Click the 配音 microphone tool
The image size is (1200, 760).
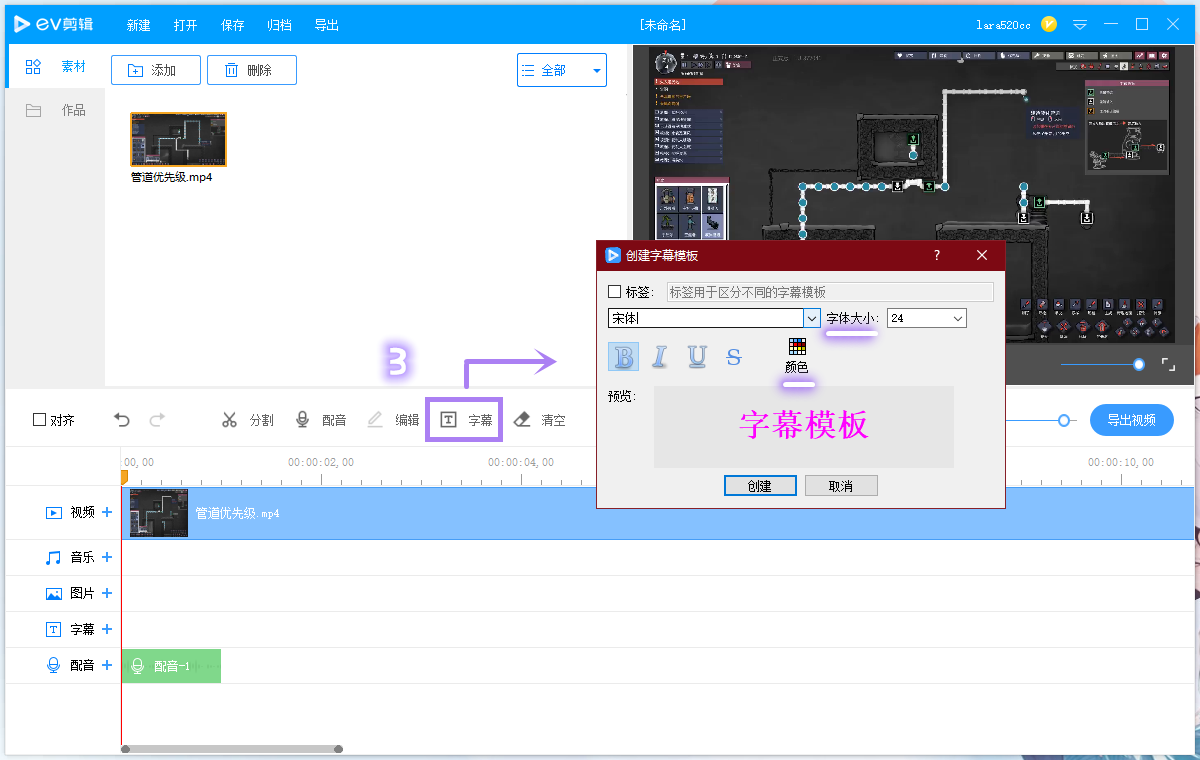coord(320,420)
